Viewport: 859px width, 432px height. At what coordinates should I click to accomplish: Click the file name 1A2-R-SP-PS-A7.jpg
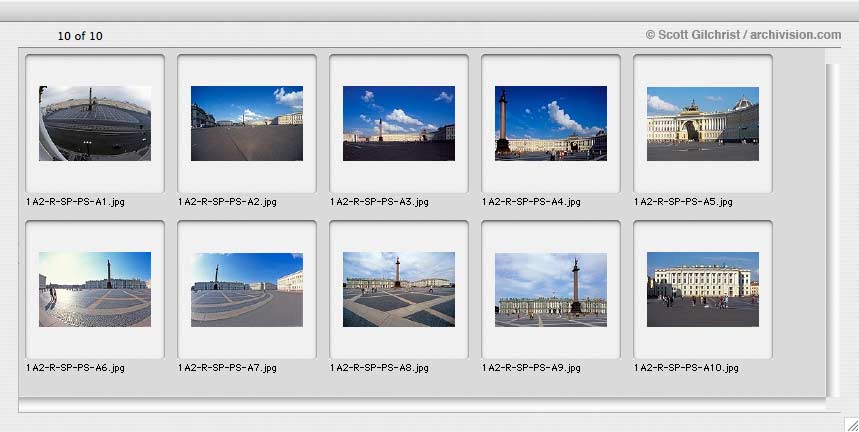(227, 368)
